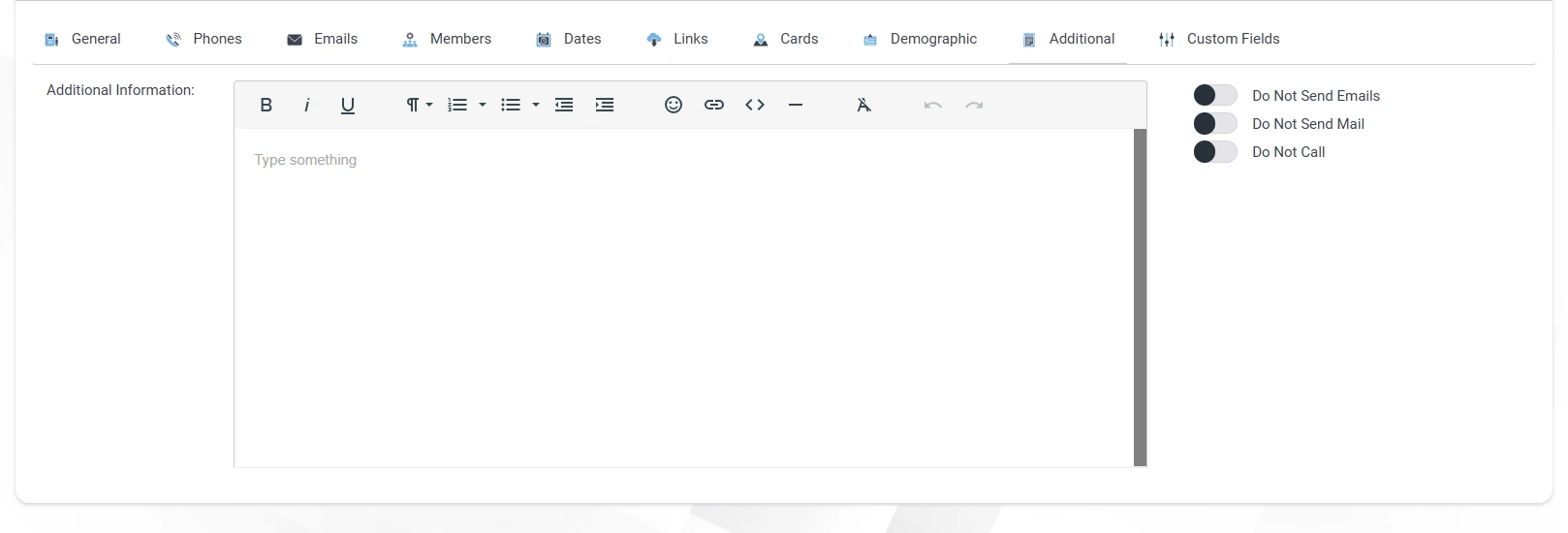
Task: Go to the Demographic tab
Action: tap(921, 39)
